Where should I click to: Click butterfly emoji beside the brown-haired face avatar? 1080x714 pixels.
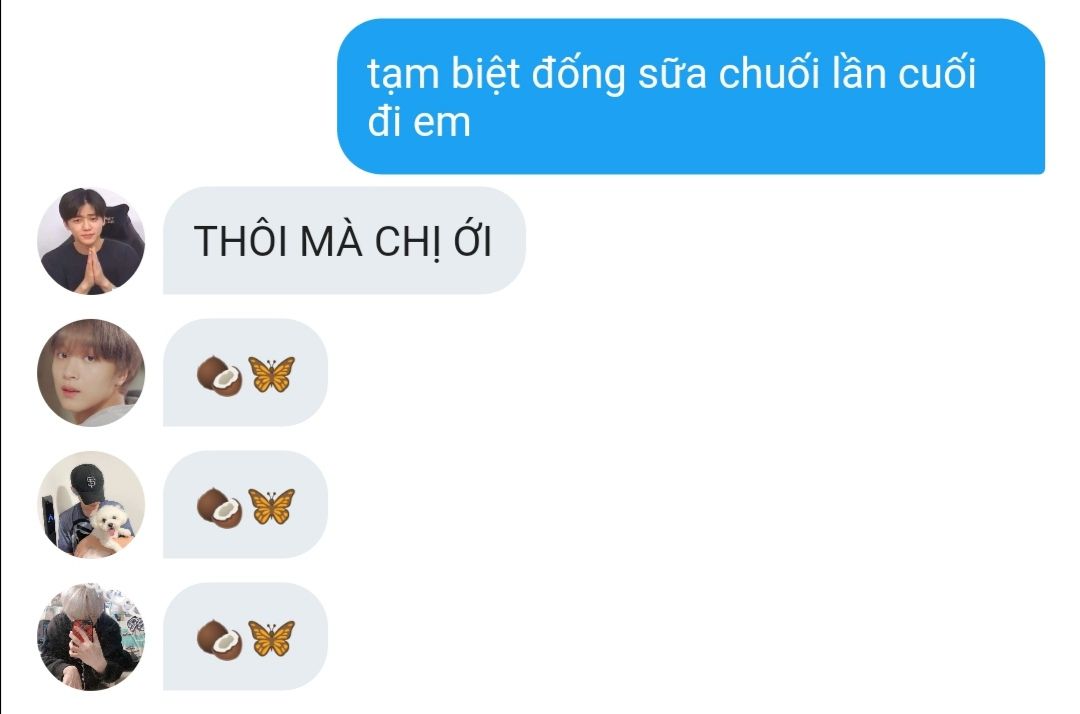point(271,375)
